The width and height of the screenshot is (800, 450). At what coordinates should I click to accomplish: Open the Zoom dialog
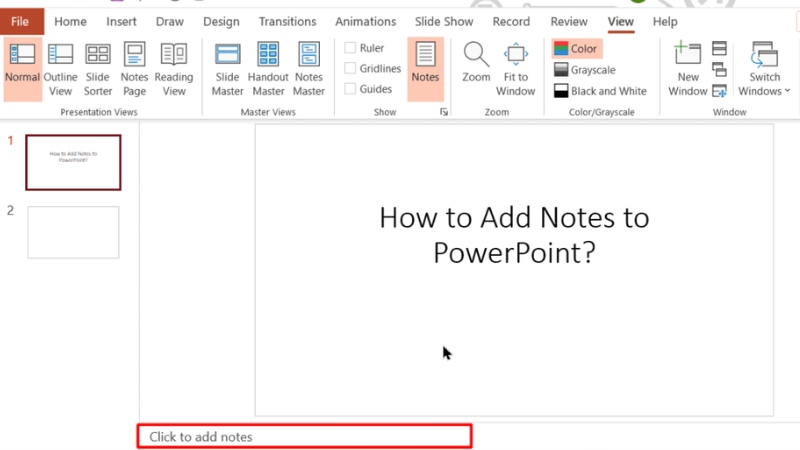click(x=476, y=63)
